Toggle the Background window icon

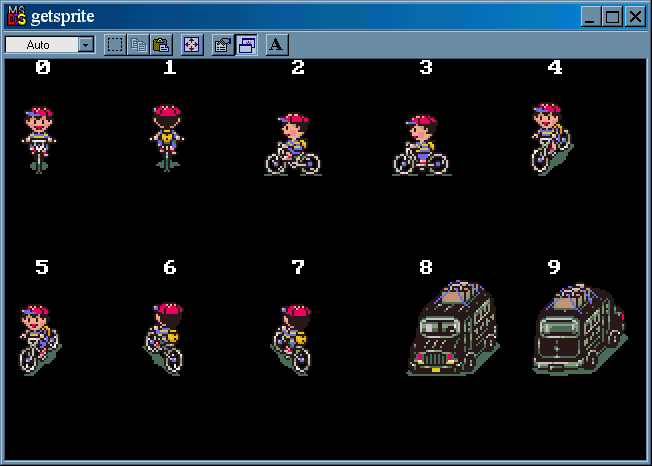tap(247, 44)
